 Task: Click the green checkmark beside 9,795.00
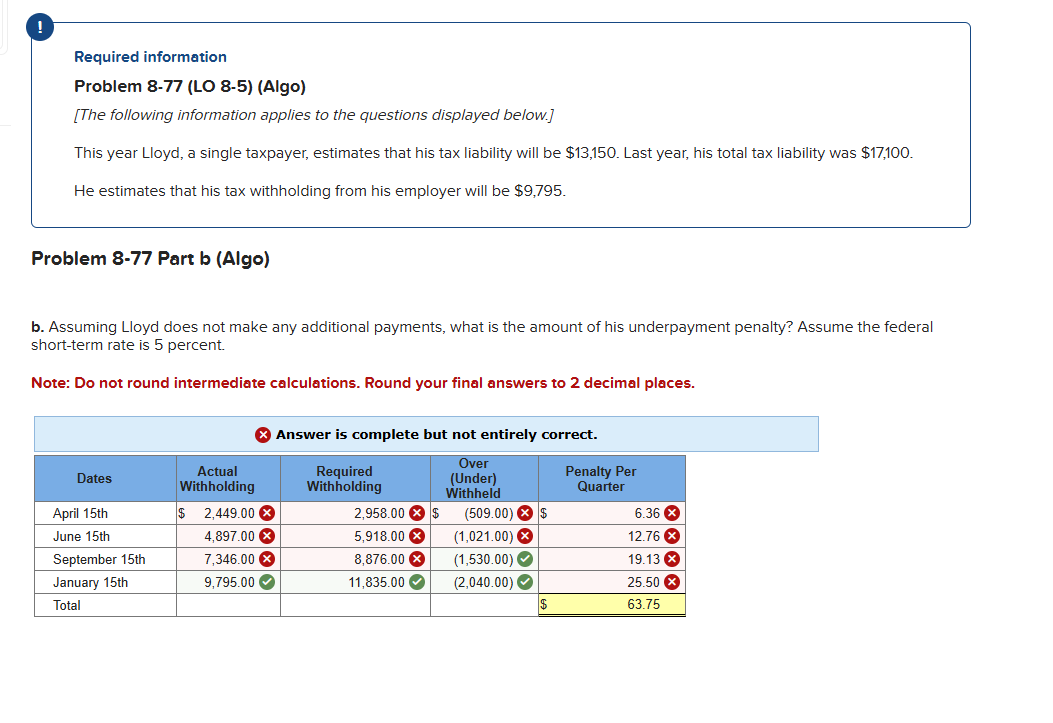(266, 581)
